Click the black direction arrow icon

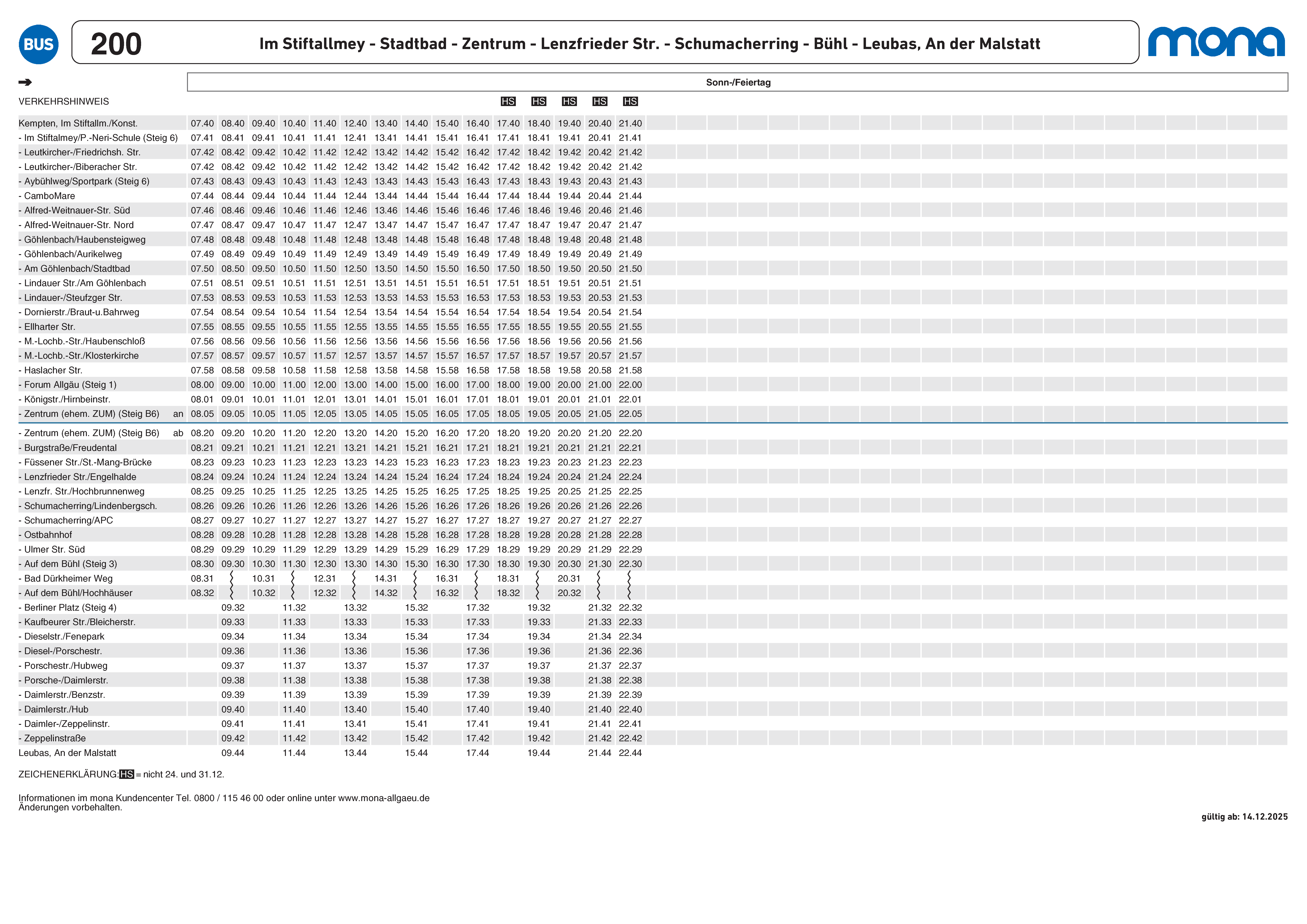pos(25,83)
